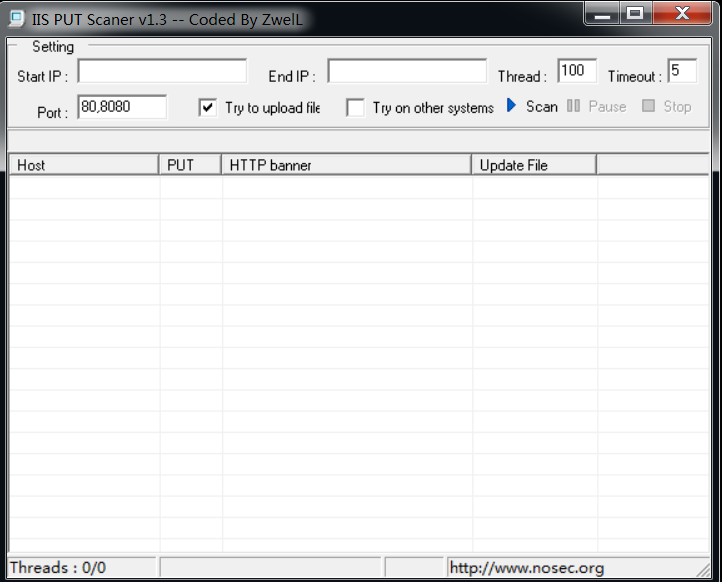Close the IIS PUT Scaner window
The image size is (722, 582).
pos(682,13)
